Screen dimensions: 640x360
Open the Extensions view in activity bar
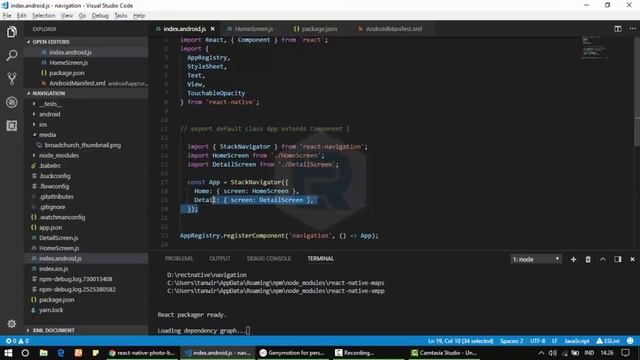coord(11,125)
